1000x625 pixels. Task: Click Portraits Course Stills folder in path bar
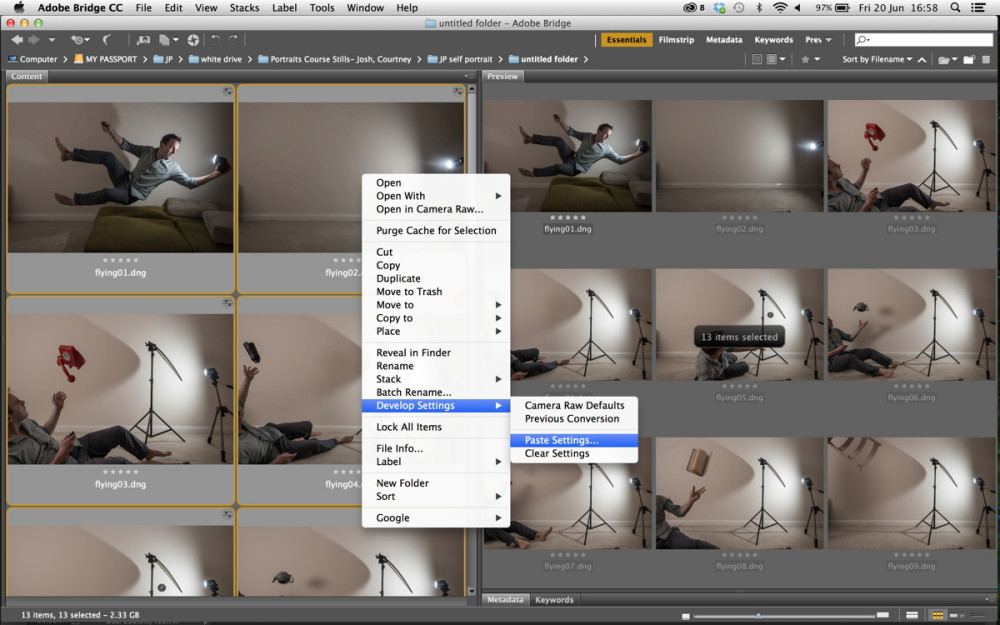coord(334,59)
